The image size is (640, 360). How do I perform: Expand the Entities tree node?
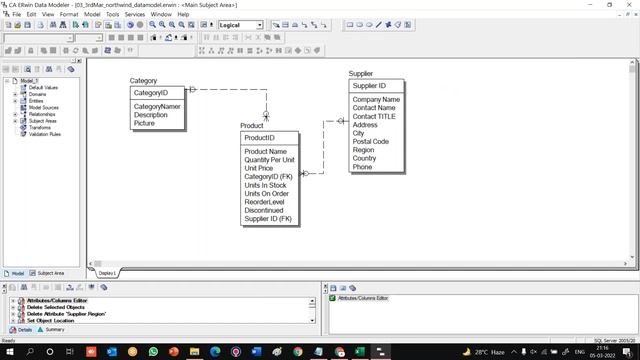click(x=16, y=101)
